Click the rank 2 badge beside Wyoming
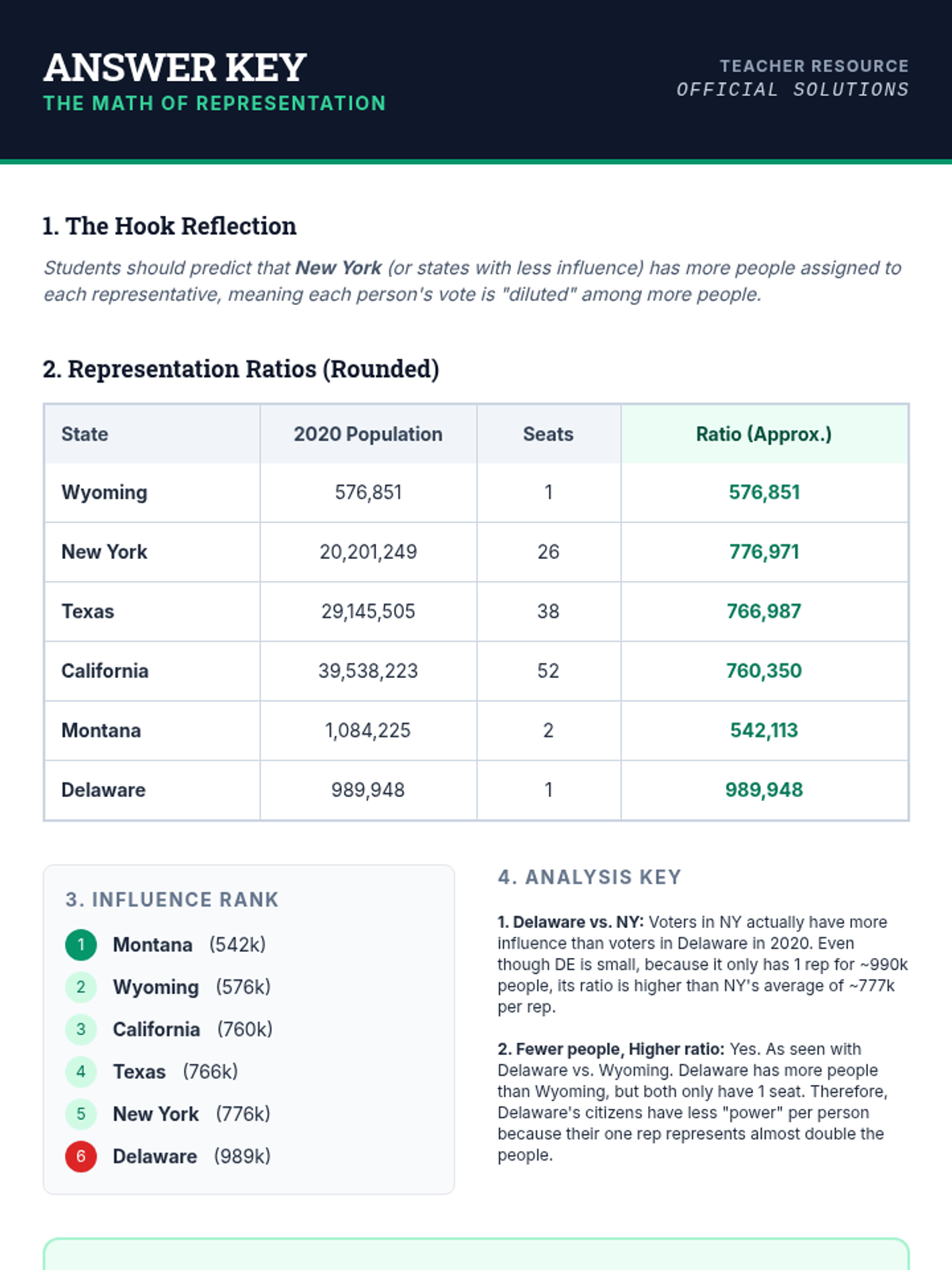Viewport: 952px width, 1270px height. [81, 987]
